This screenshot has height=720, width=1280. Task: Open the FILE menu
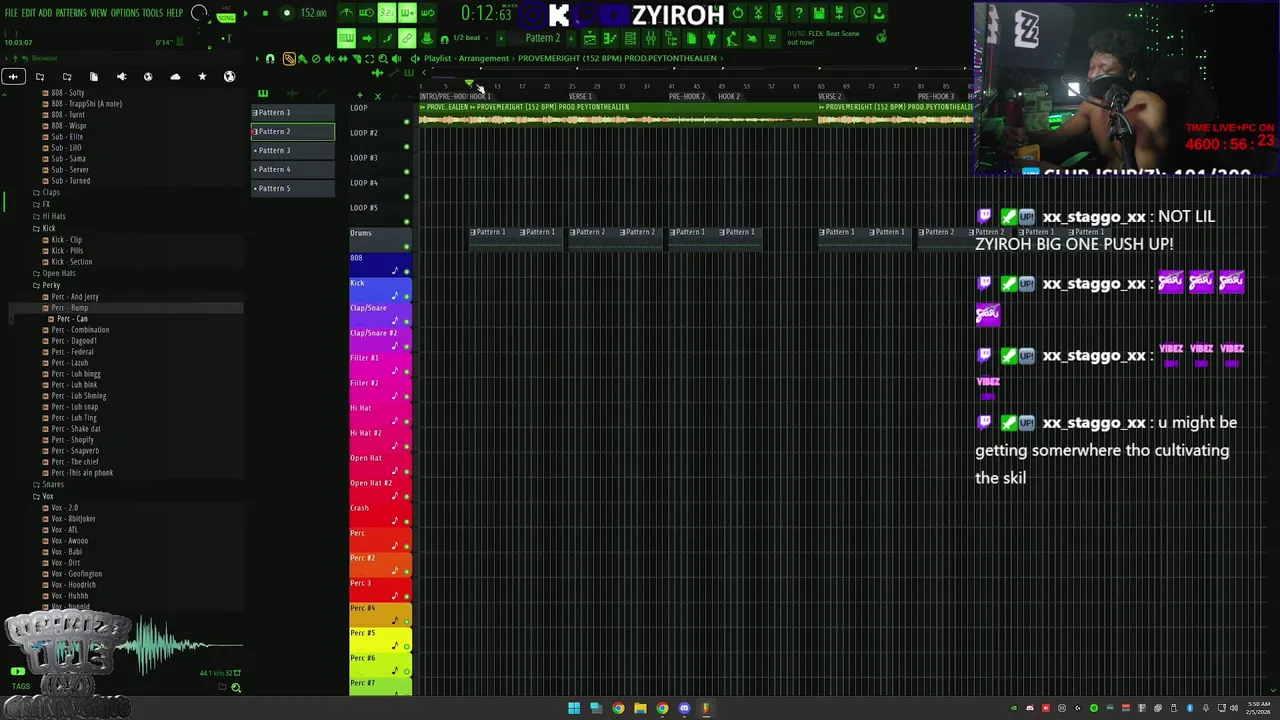[x=11, y=13]
